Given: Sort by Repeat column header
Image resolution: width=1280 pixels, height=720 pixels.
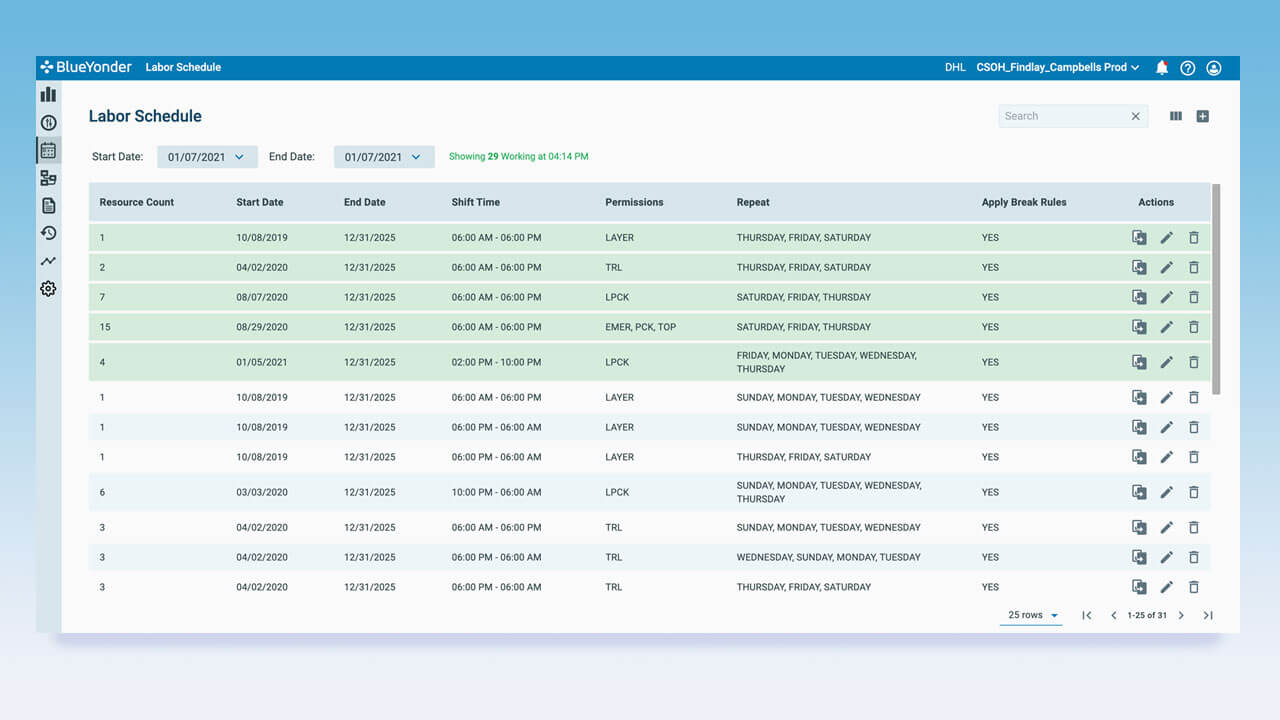Looking at the screenshot, I should pos(753,202).
